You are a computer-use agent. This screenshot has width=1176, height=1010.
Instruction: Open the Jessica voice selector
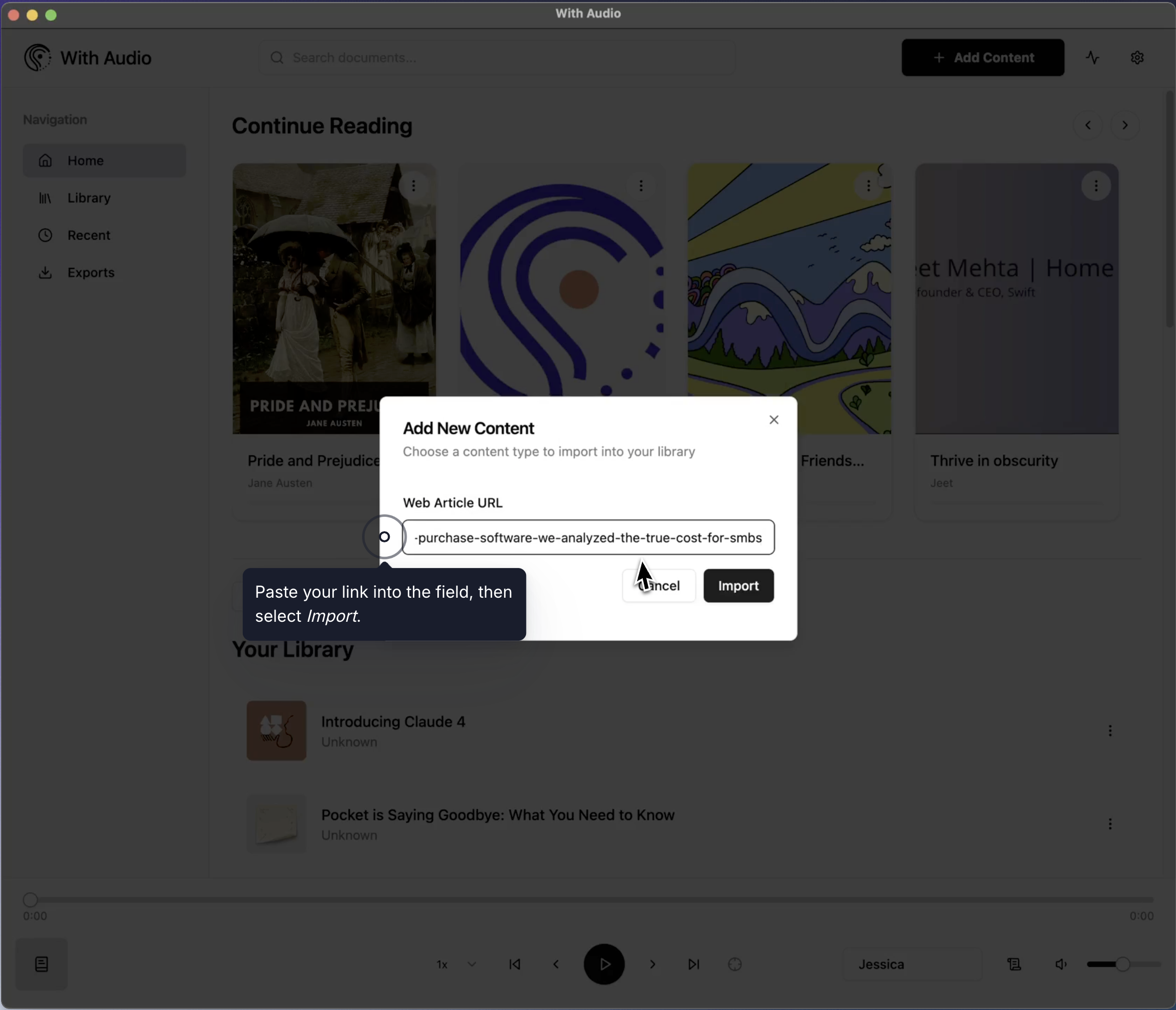pyautogui.click(x=911, y=964)
